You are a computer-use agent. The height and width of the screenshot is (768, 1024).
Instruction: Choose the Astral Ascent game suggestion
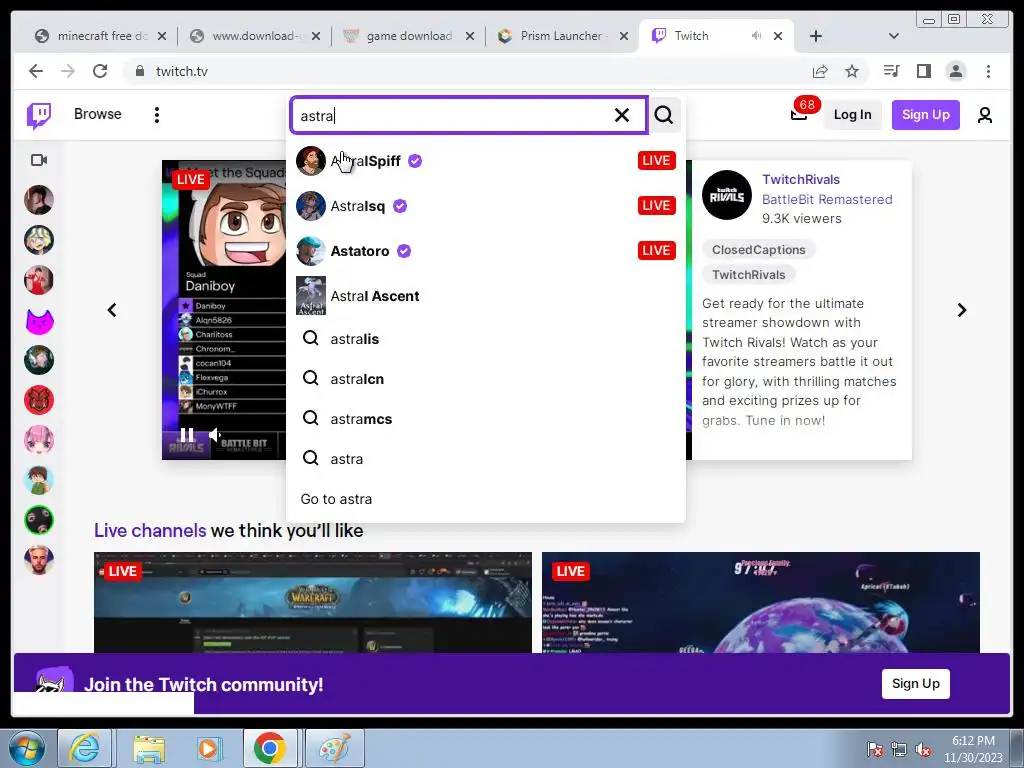click(485, 296)
